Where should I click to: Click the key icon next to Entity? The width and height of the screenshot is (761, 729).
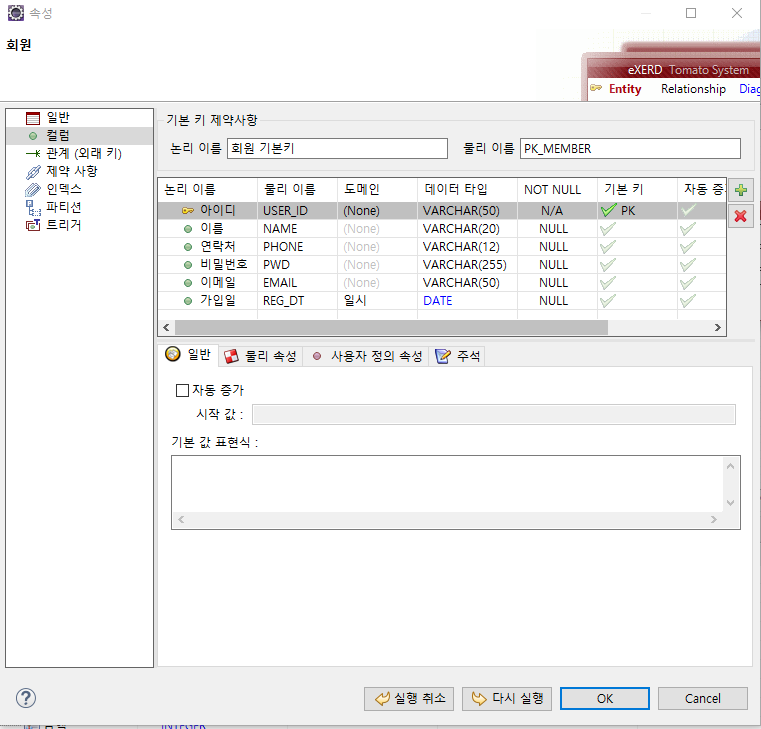click(x=596, y=88)
